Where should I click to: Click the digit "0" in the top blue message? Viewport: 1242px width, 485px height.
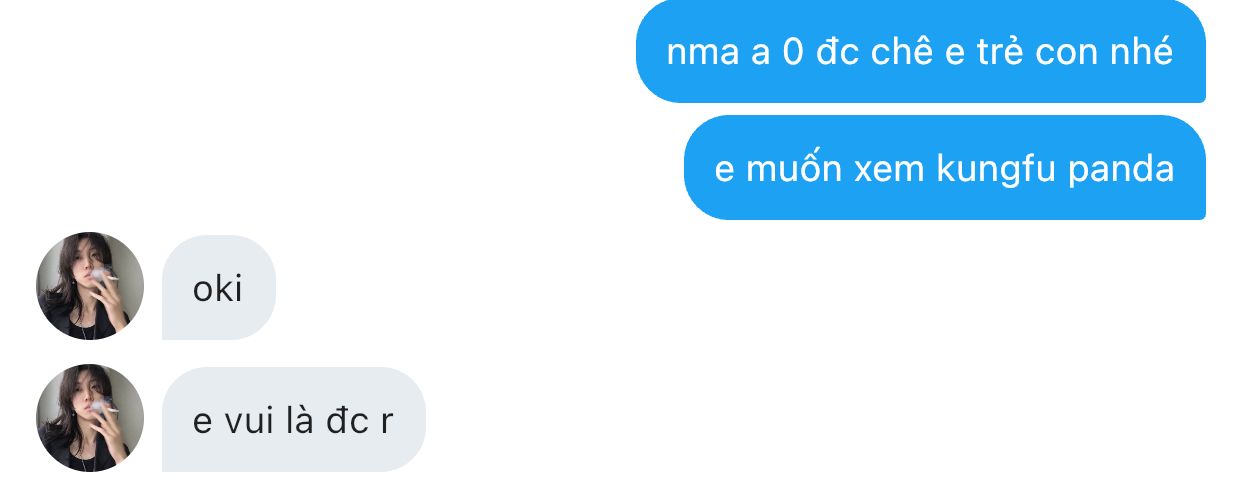793,52
